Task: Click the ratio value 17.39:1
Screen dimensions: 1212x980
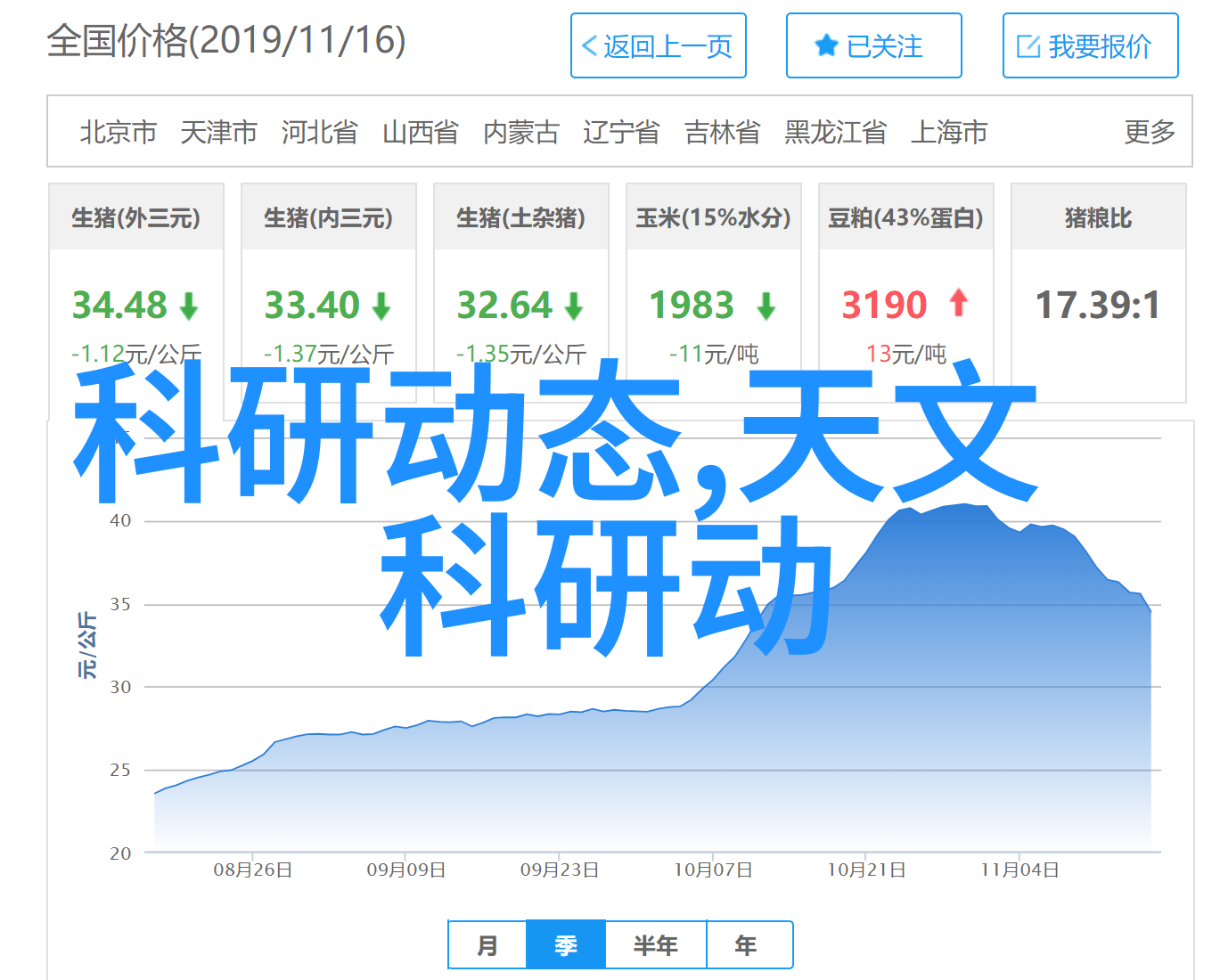Action: point(1098,306)
